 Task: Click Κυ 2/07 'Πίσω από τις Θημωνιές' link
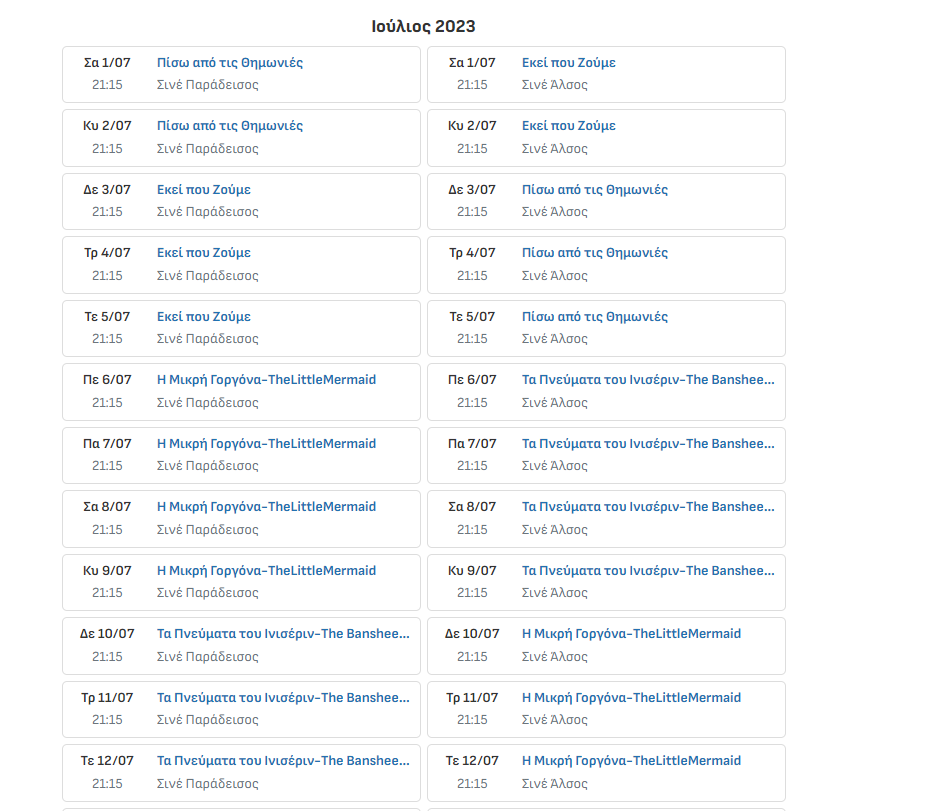coord(229,126)
